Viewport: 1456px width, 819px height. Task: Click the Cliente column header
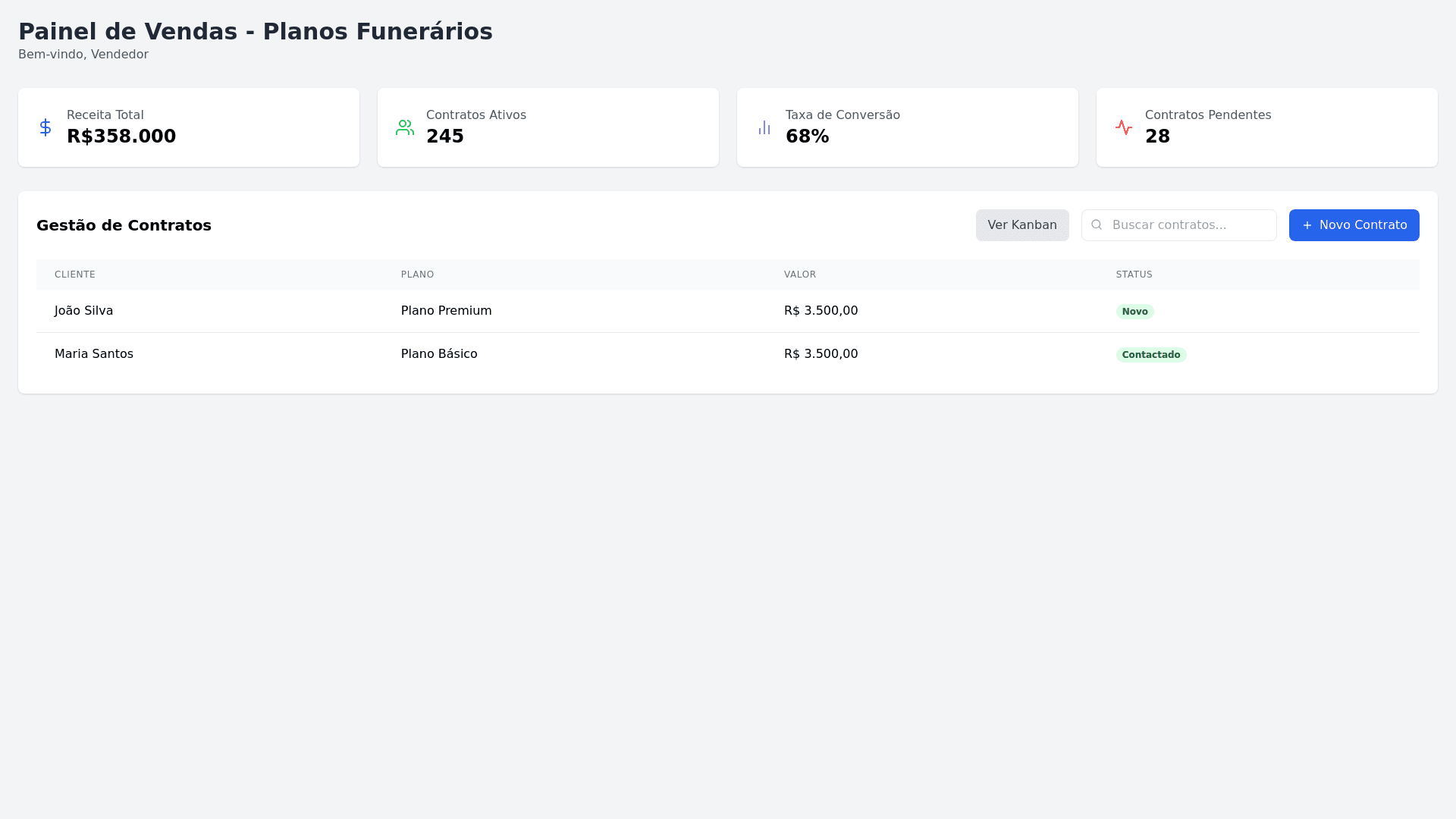[x=75, y=275]
